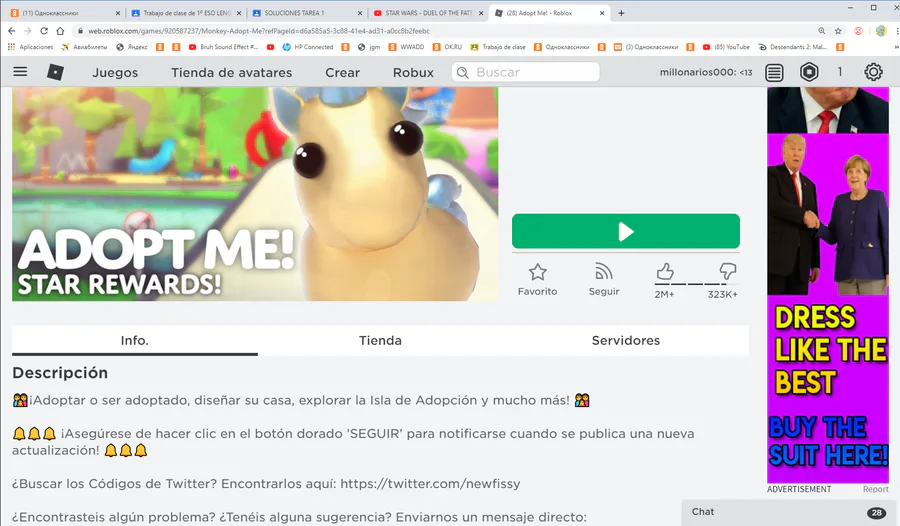Click the Chat unread badge 28
The height and width of the screenshot is (526, 900).
coord(876,513)
